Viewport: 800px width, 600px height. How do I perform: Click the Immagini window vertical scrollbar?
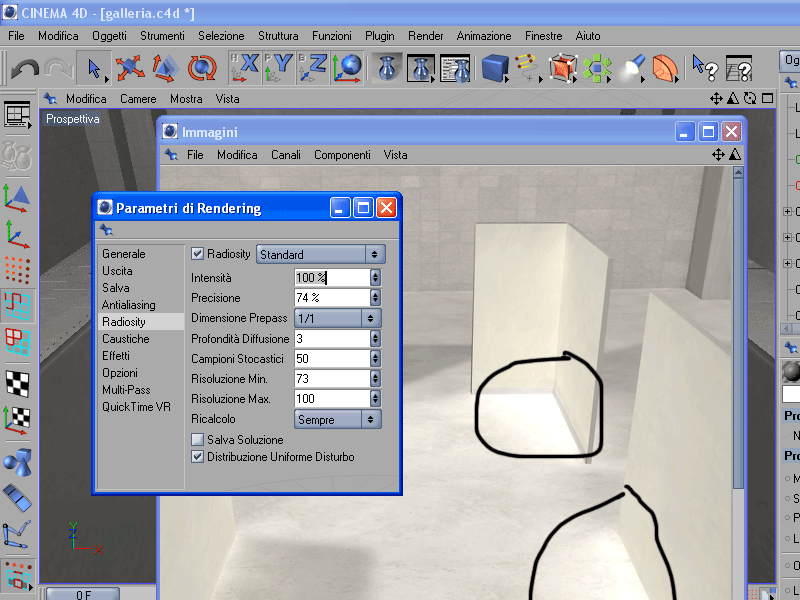click(x=738, y=327)
